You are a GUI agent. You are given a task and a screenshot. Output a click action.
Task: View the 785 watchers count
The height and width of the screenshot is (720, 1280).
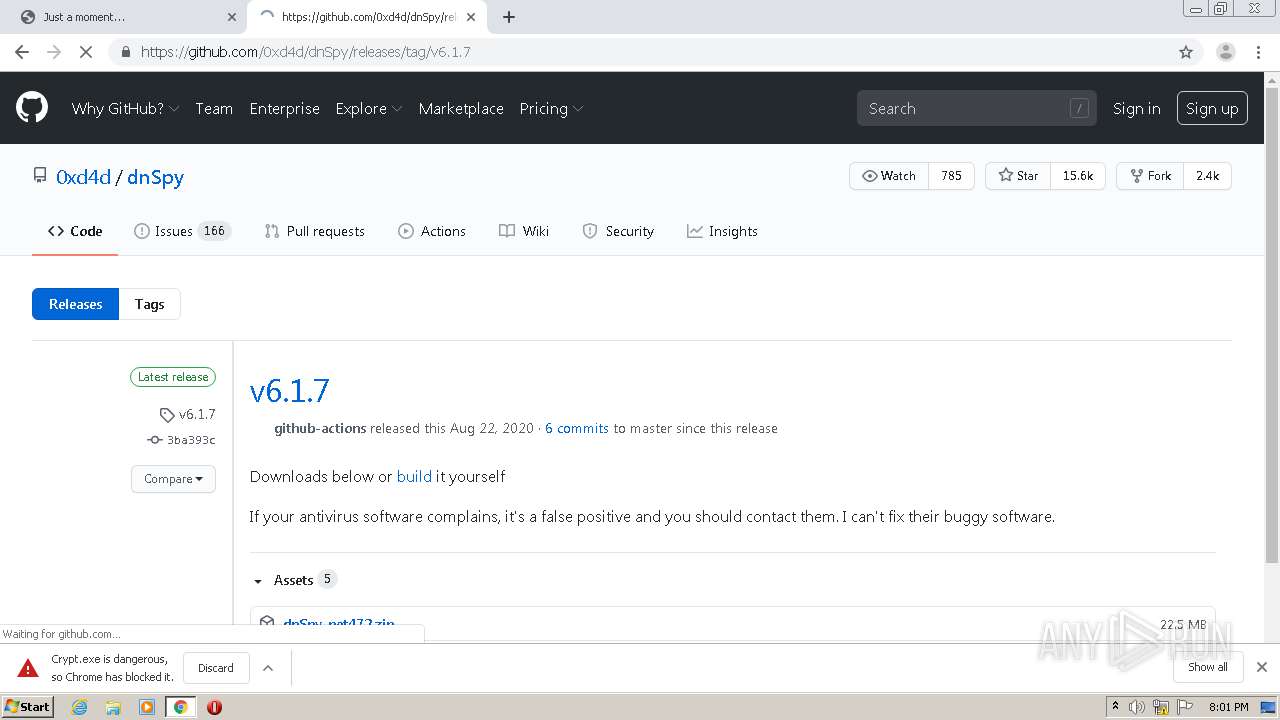pos(951,175)
